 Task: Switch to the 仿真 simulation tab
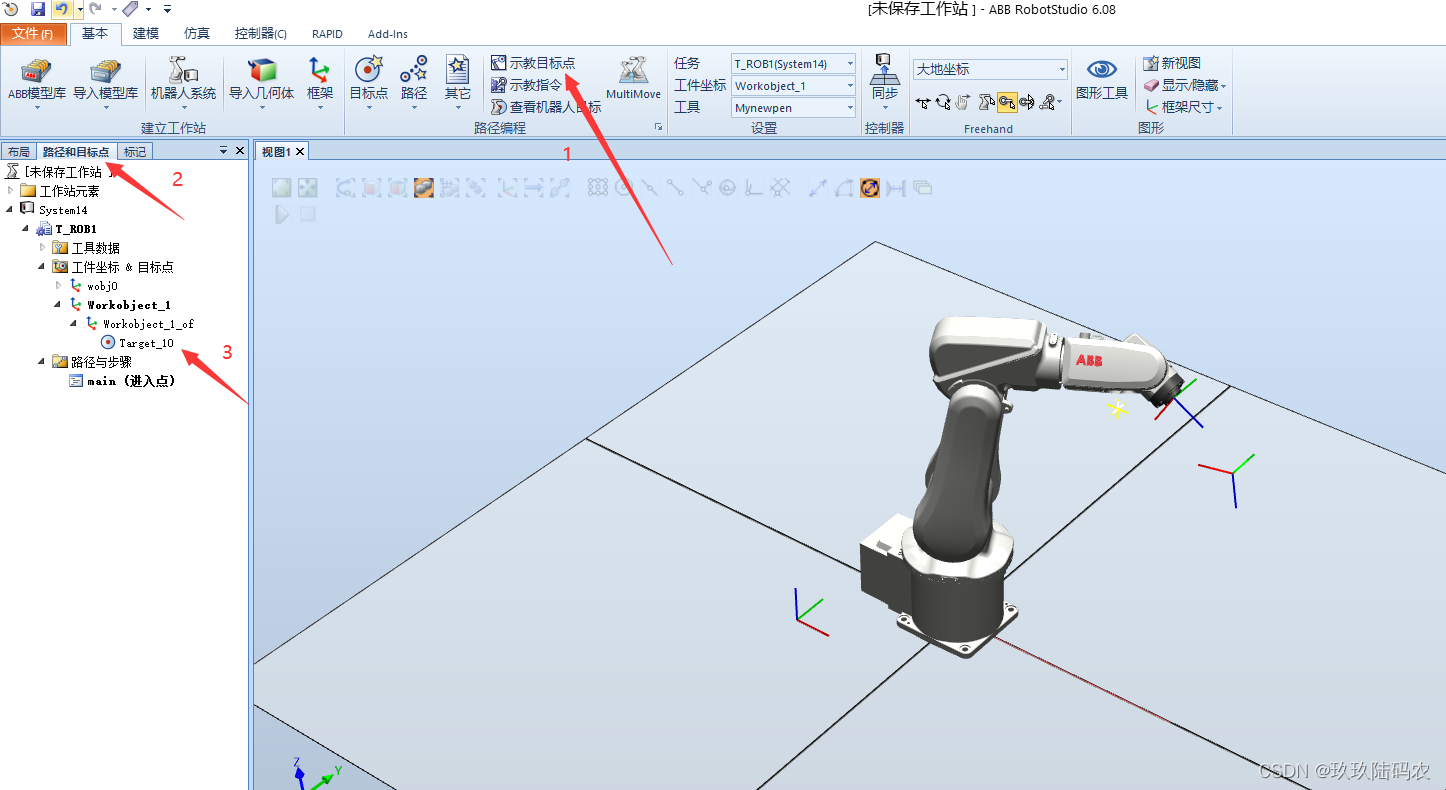coord(197,34)
